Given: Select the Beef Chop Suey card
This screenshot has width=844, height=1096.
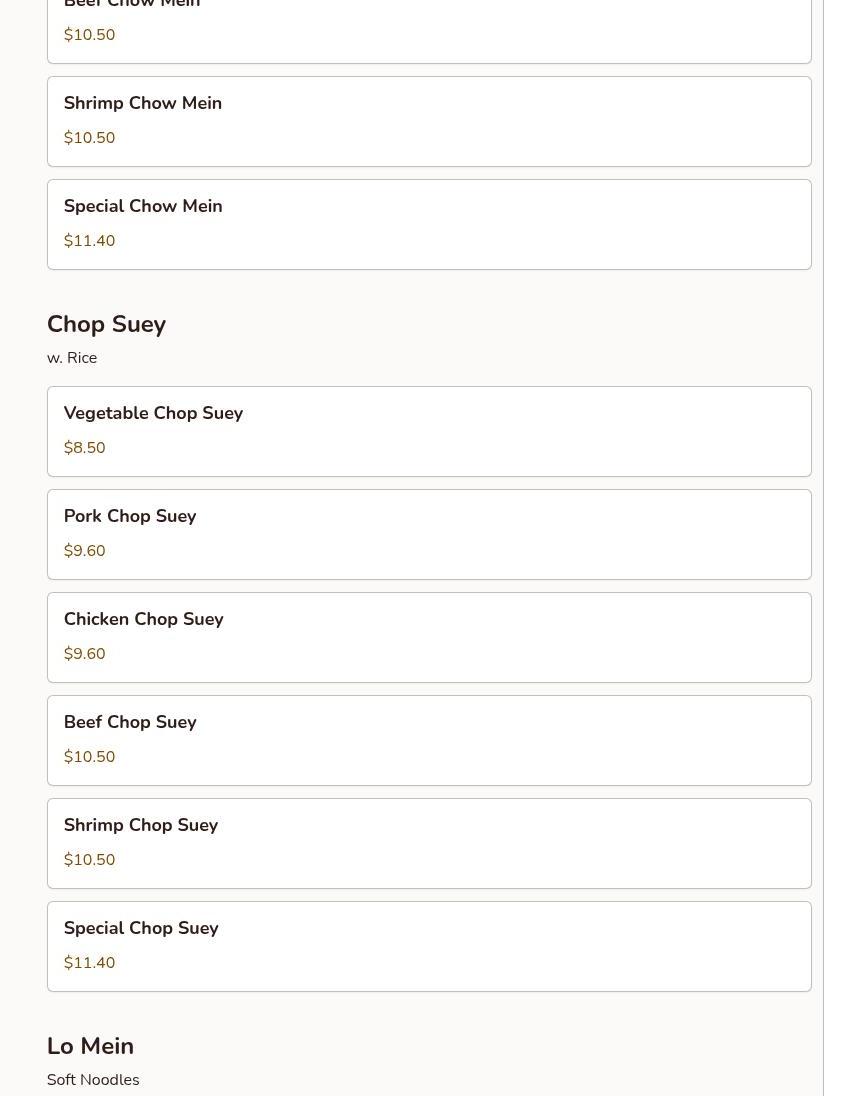Looking at the screenshot, I should point(429,740).
